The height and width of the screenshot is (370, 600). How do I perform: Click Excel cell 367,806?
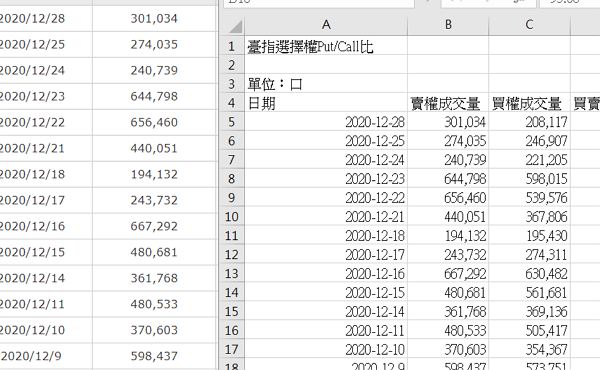click(x=529, y=217)
